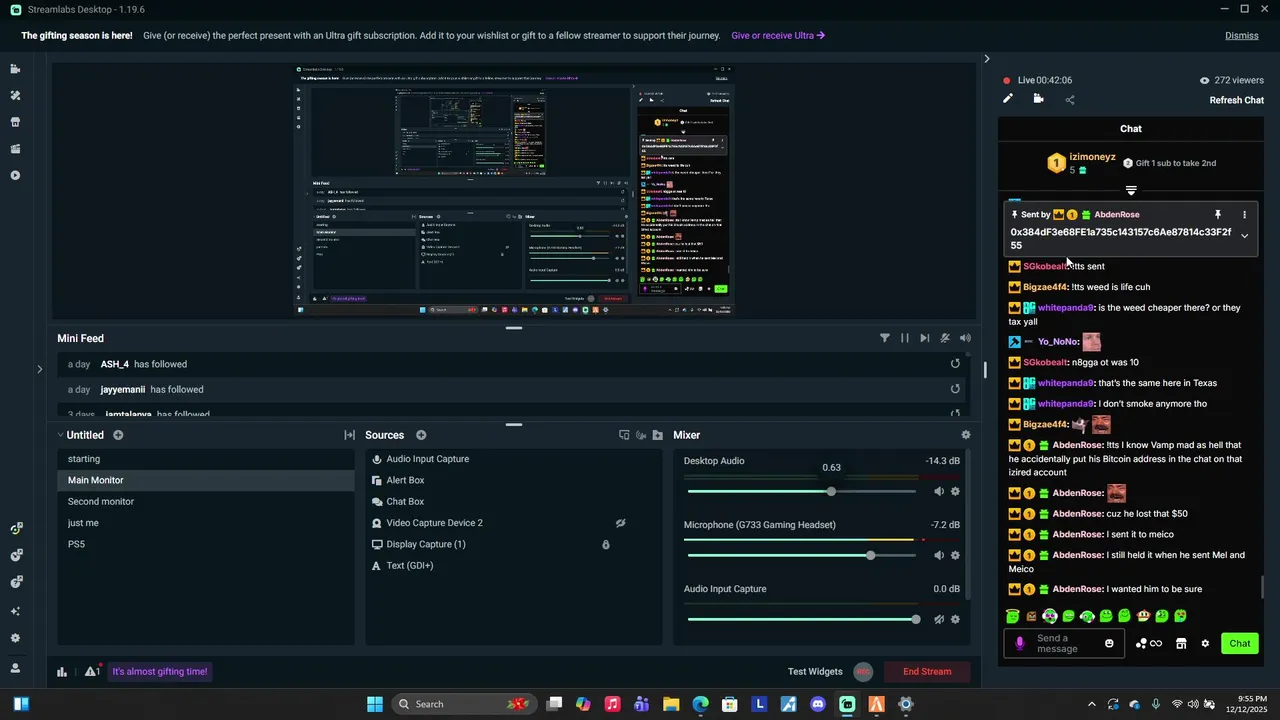The height and width of the screenshot is (720, 1280).
Task: Pause the Mini Feed event queue
Action: [905, 338]
